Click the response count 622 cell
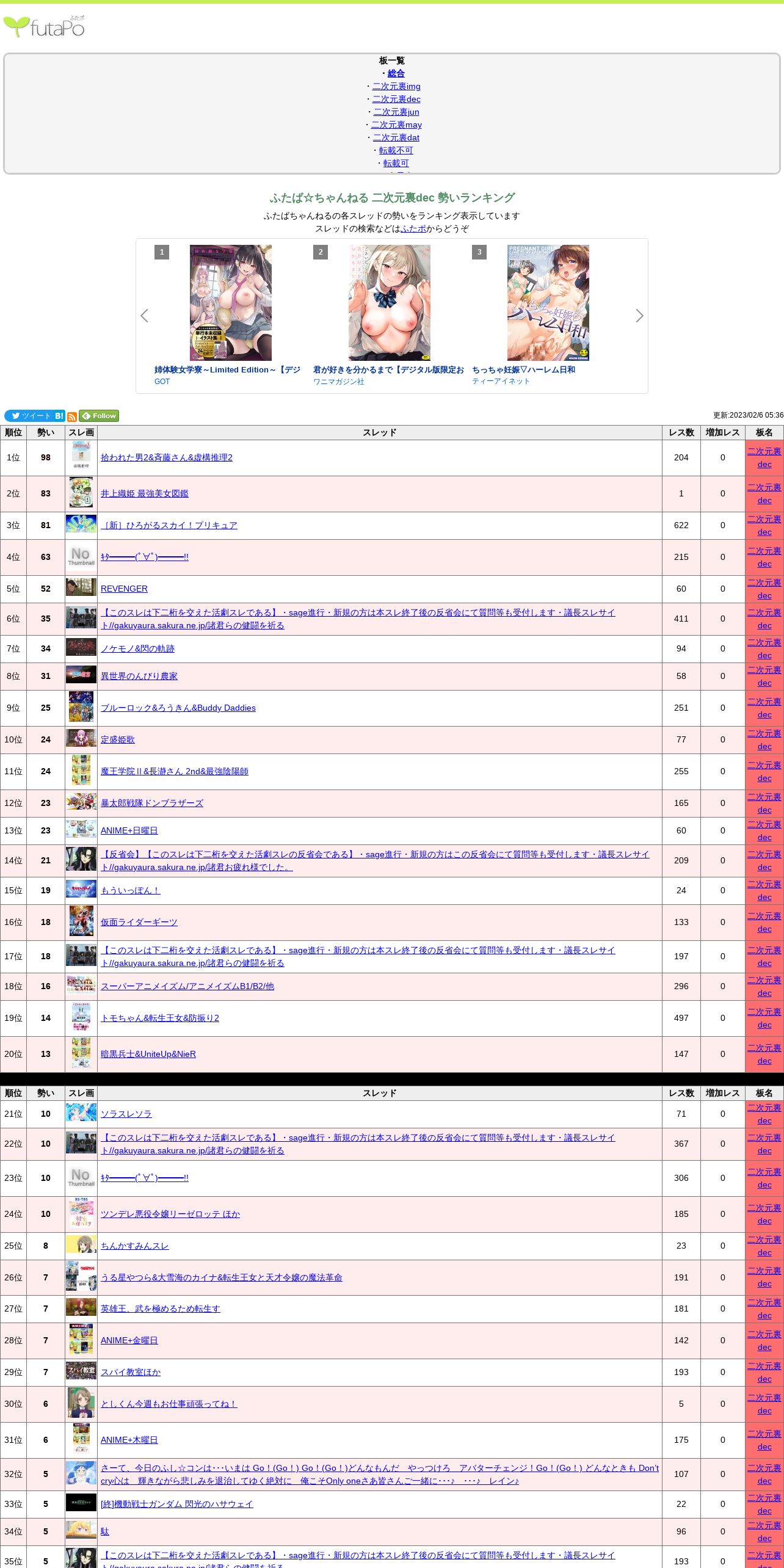 [x=681, y=525]
